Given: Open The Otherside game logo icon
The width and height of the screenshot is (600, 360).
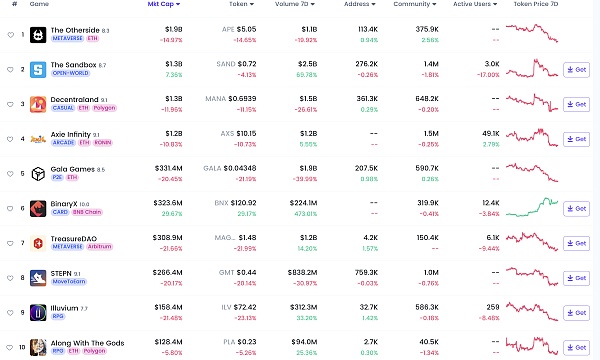Looking at the screenshot, I should pos(38,35).
